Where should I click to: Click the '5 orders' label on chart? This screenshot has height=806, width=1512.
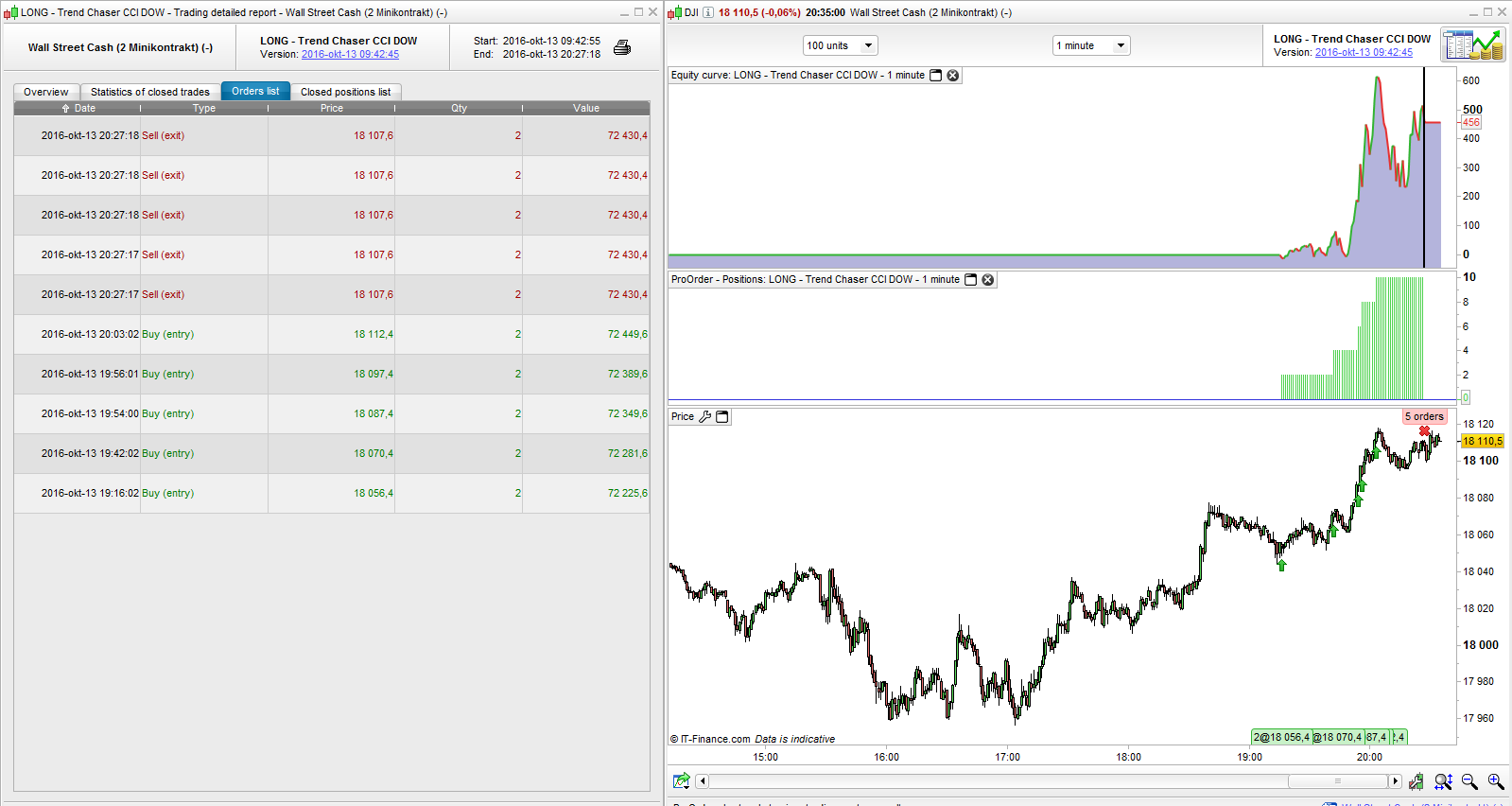click(1424, 416)
